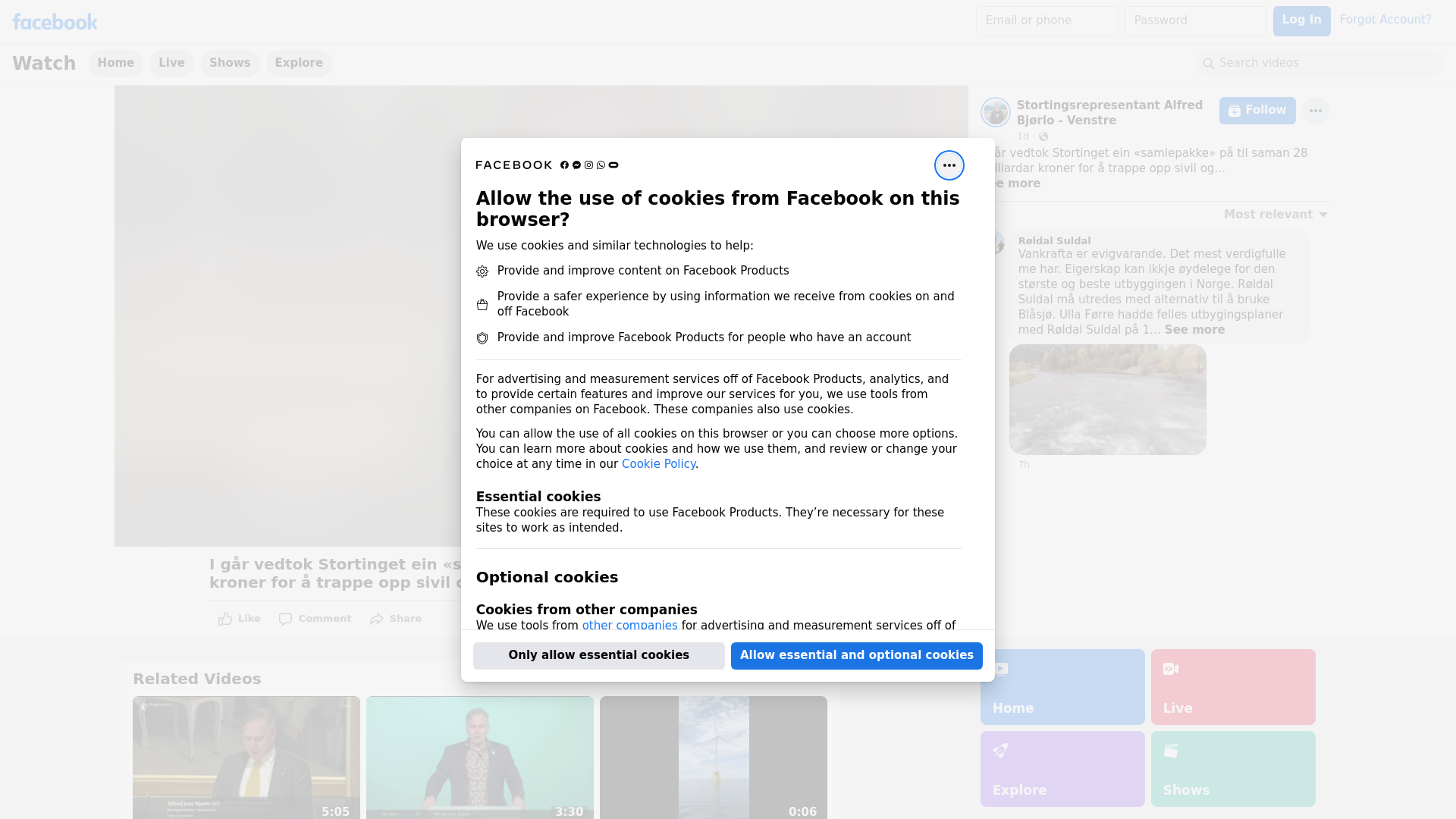The image size is (1456, 819).
Task: Open the purple Explore rocket tile
Action: pyautogui.click(x=1062, y=769)
